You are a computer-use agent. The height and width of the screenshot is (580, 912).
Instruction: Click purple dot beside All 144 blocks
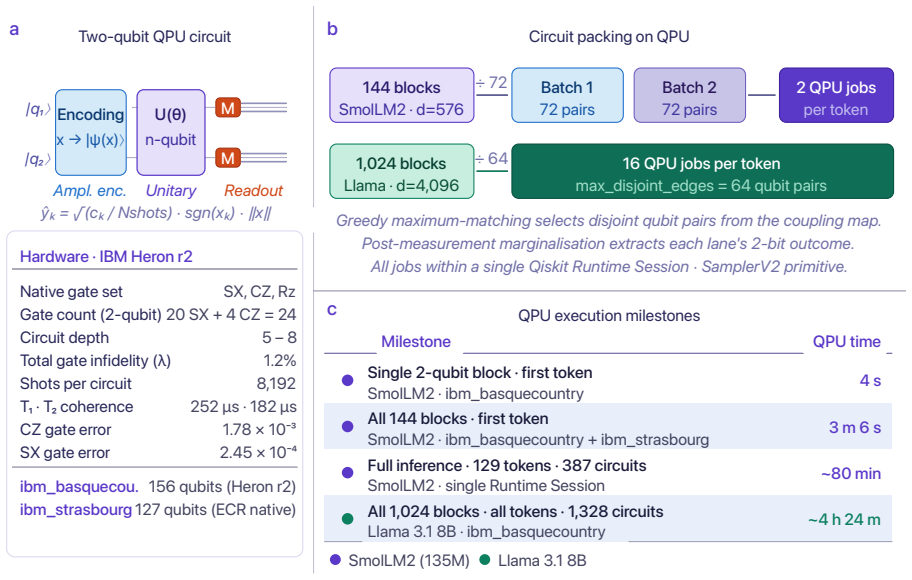click(x=348, y=426)
